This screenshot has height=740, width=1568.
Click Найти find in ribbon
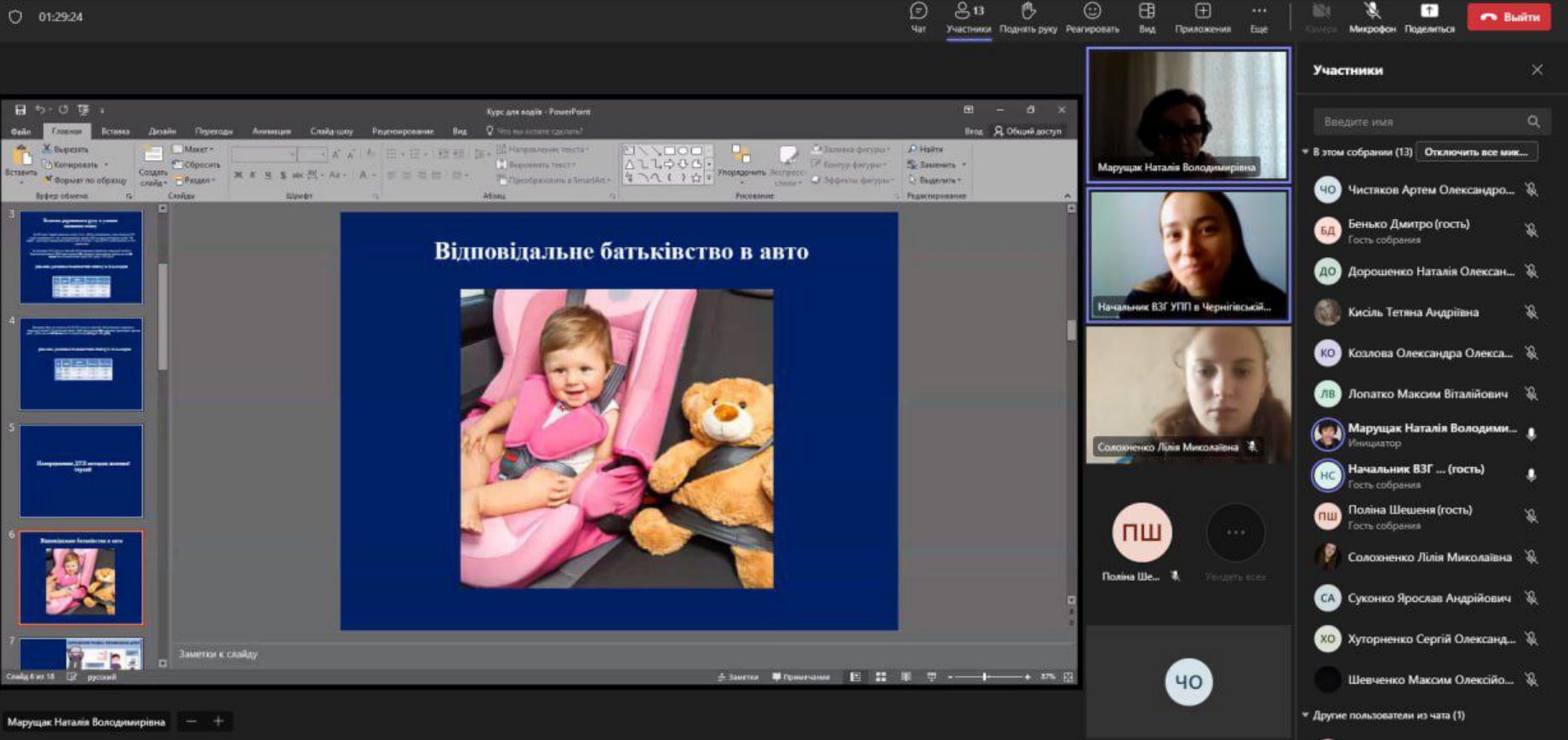click(x=925, y=149)
